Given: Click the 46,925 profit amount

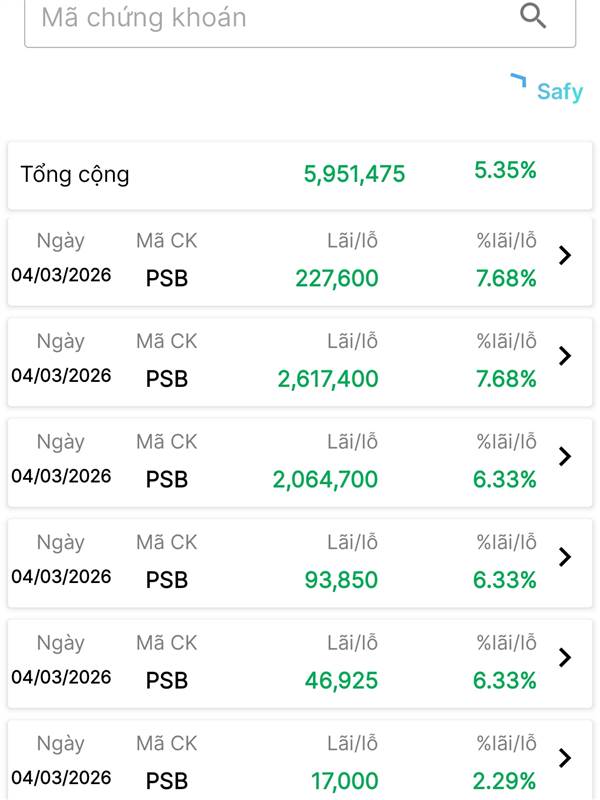Looking at the screenshot, I should pyautogui.click(x=342, y=681).
